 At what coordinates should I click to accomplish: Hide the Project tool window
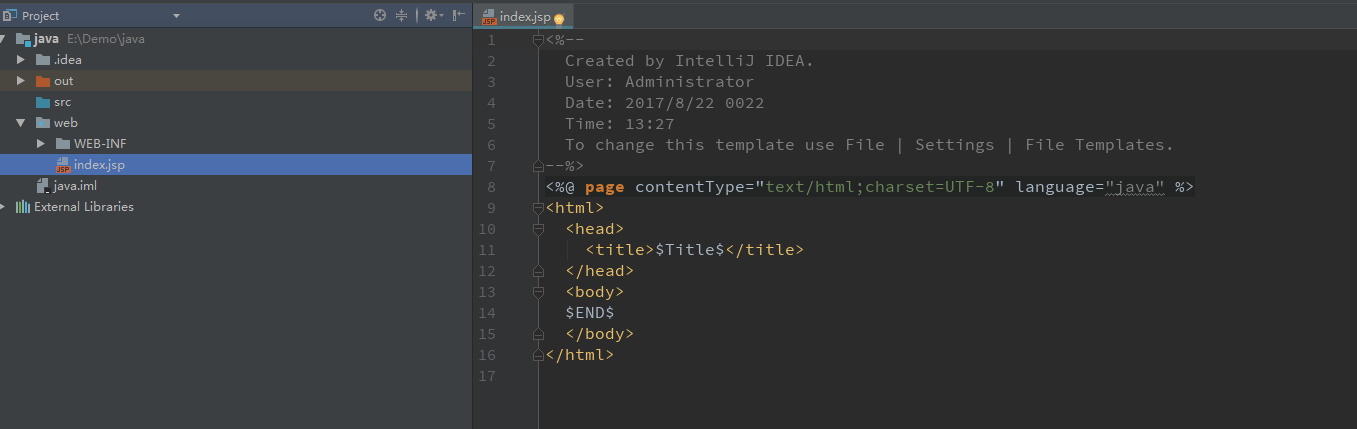pos(458,15)
